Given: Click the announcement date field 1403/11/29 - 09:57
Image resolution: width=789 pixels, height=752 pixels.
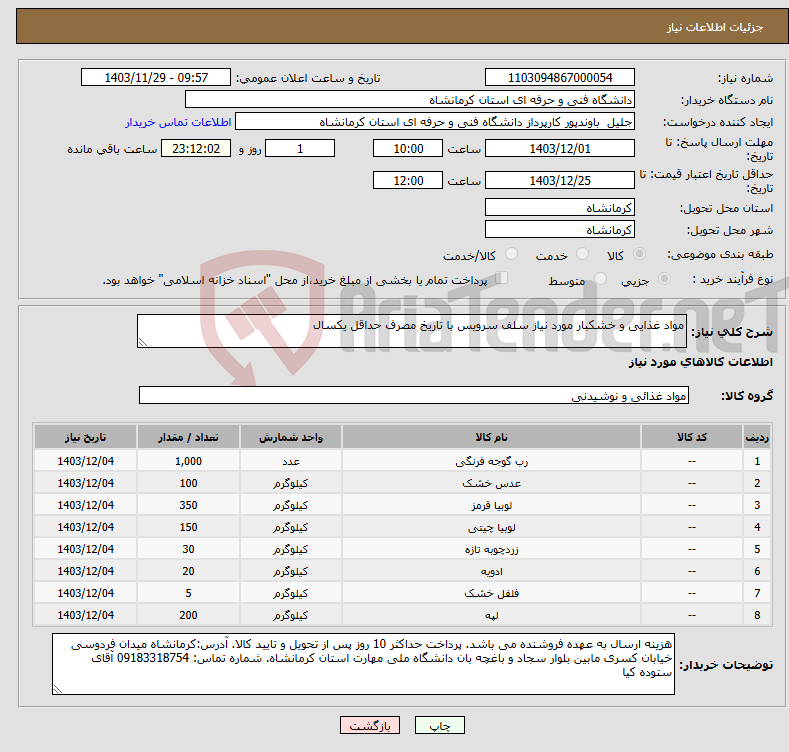Looking at the screenshot, I should [x=155, y=78].
